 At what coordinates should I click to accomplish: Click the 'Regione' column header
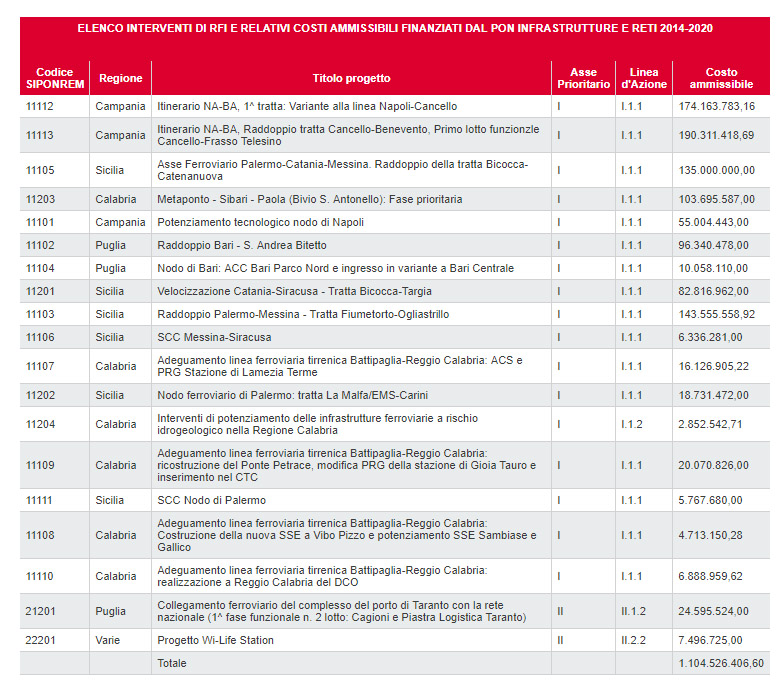click(x=121, y=78)
